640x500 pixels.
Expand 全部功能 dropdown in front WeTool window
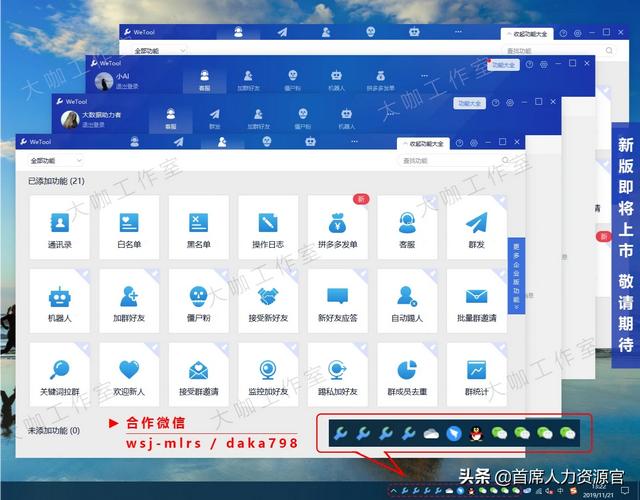(56, 161)
